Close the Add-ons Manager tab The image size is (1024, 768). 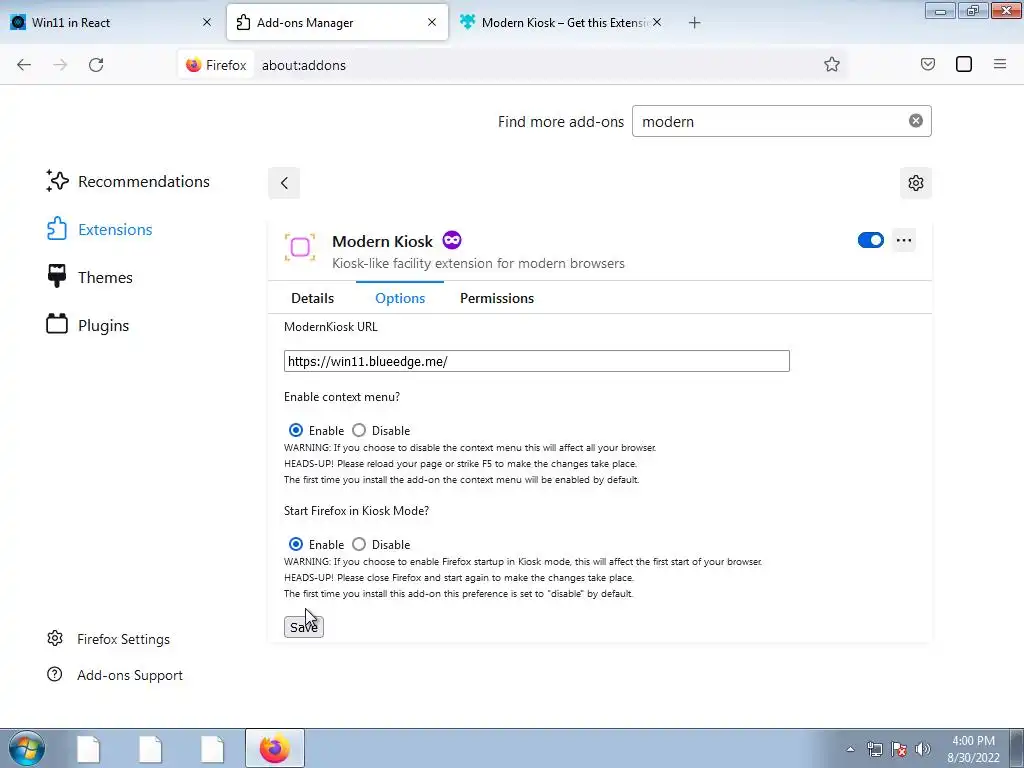point(432,22)
